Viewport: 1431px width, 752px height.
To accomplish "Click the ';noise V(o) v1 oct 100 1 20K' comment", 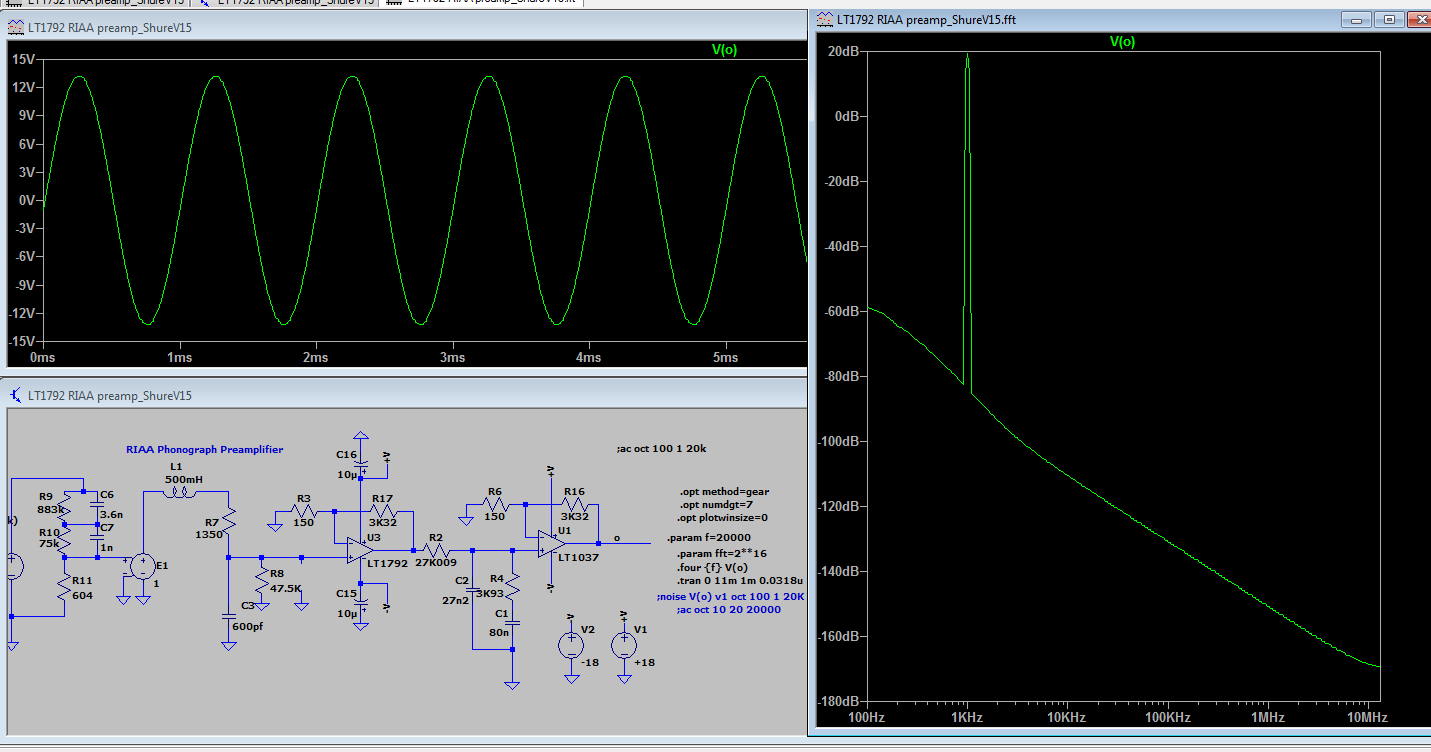I will click(x=731, y=596).
